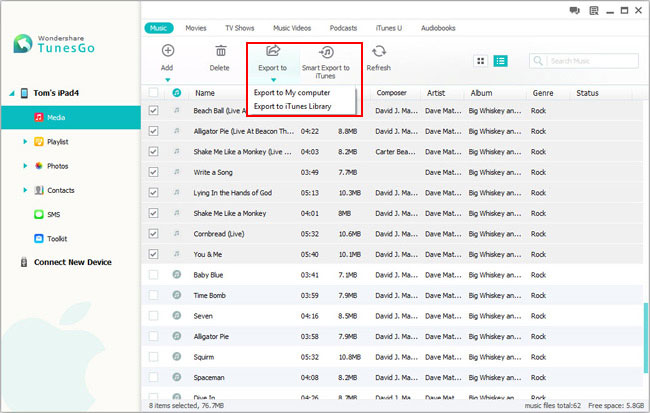Switch to the Podcasts tab
The image size is (650, 413).
click(343, 28)
